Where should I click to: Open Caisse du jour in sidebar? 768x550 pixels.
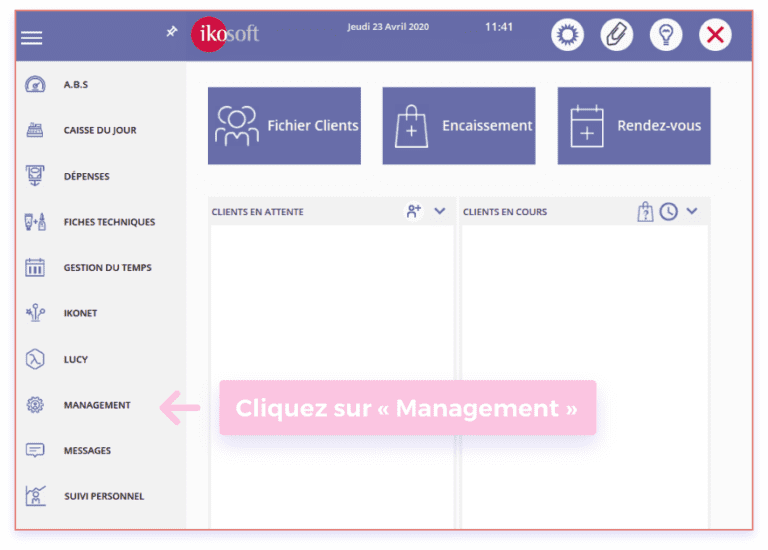[x=100, y=130]
